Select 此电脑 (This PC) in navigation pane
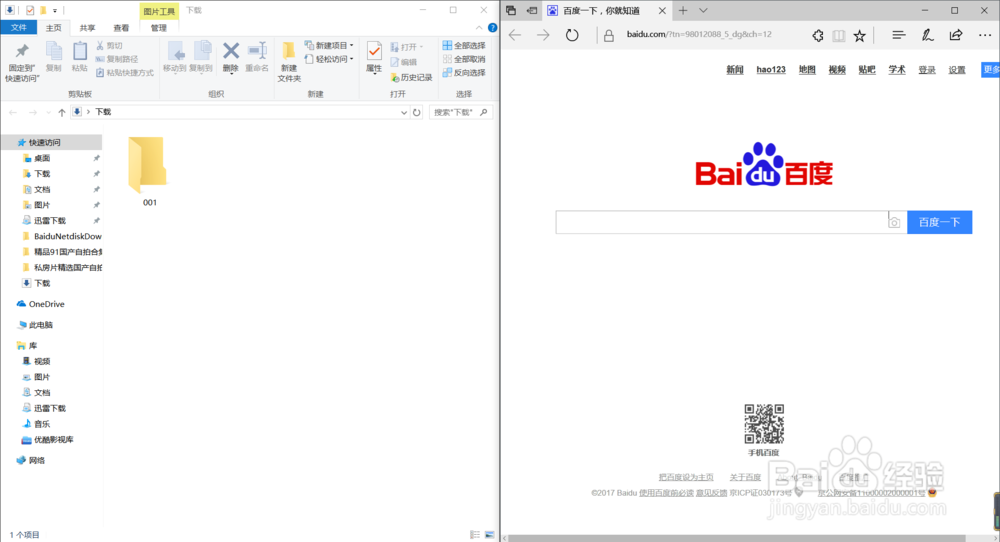Image resolution: width=1000 pixels, height=542 pixels. coord(35,325)
